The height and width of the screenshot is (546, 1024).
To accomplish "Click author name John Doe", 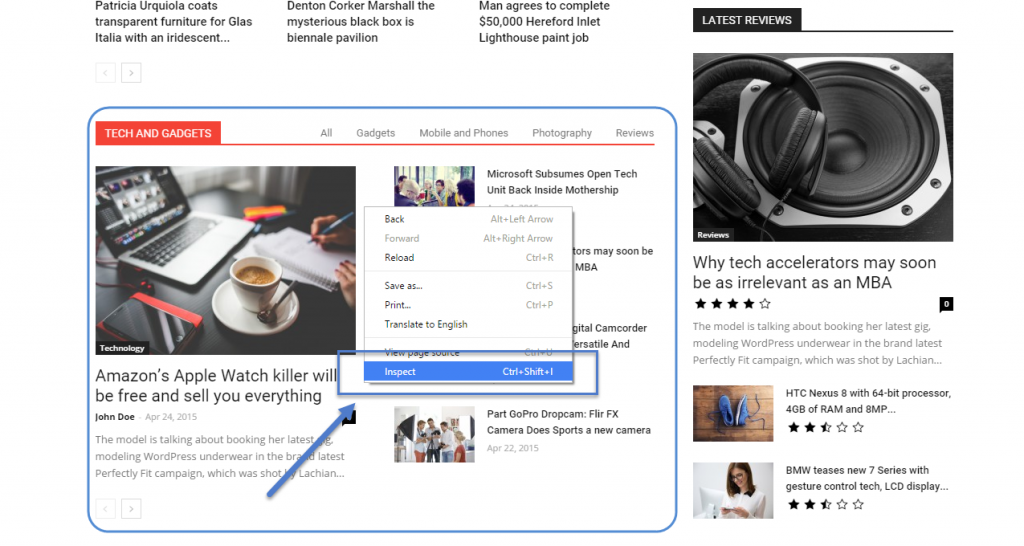I will click(115, 417).
